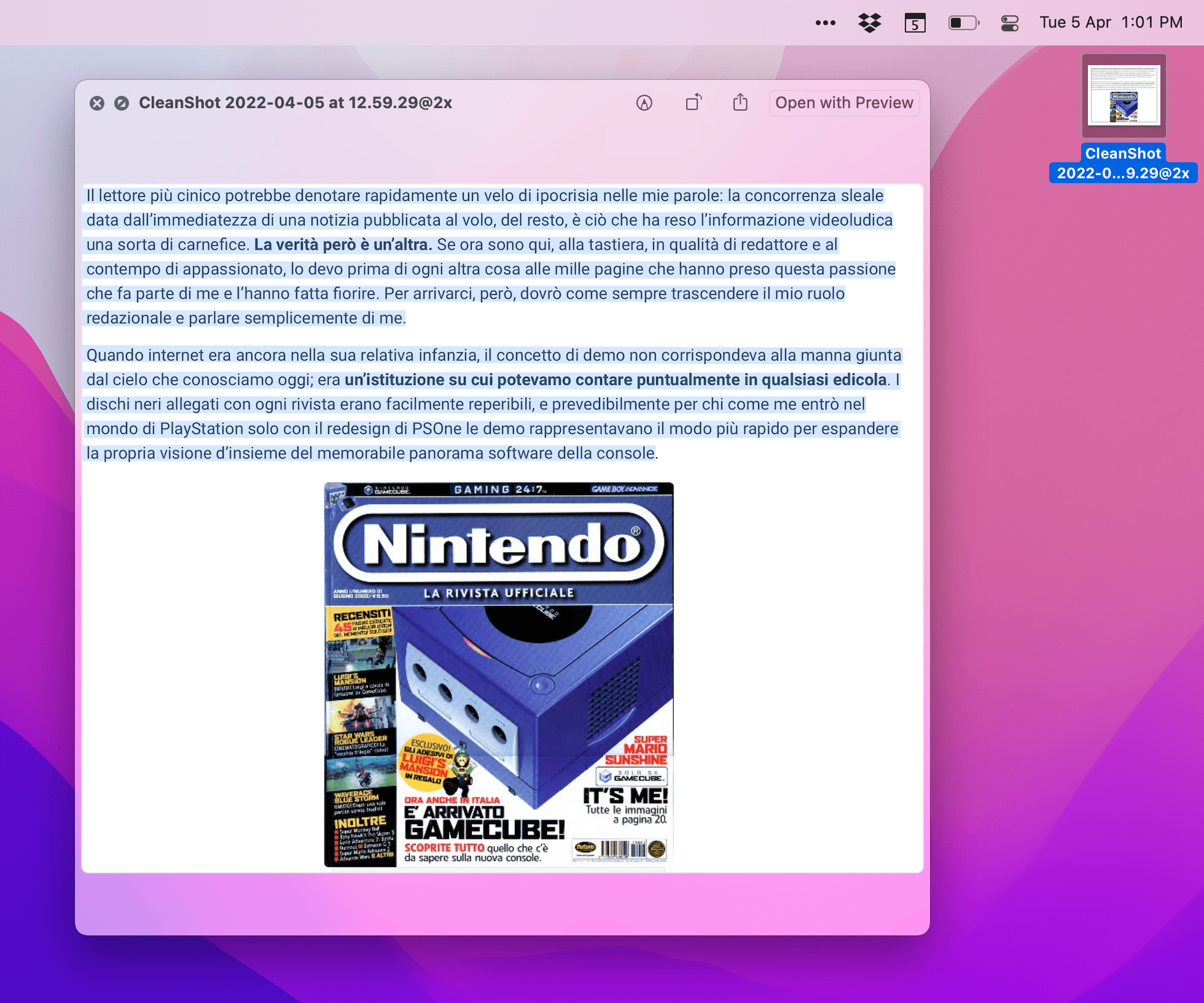Click the window title CleanShot 2022-04-05

295,103
